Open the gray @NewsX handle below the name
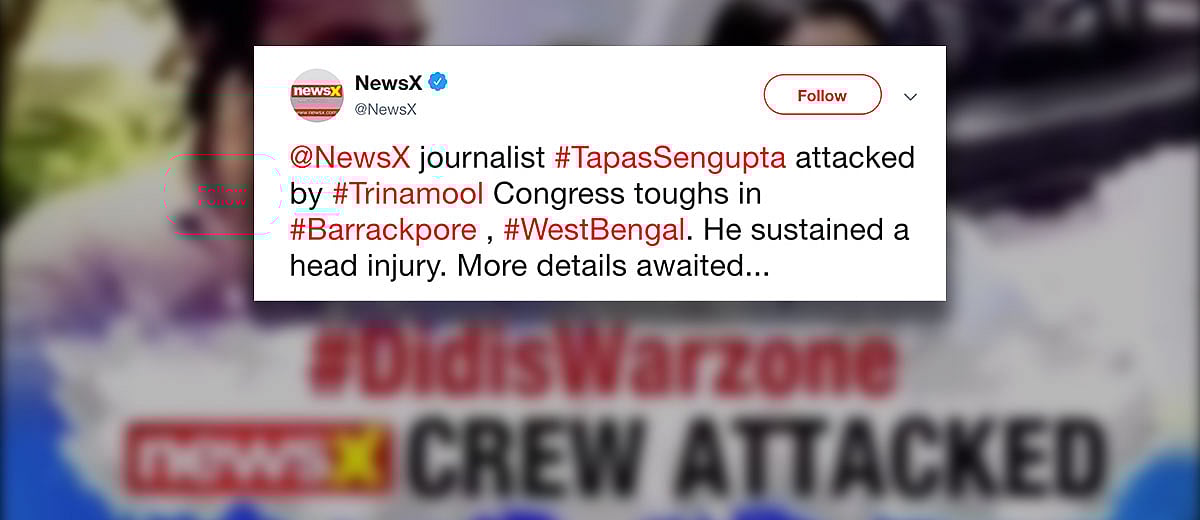This screenshot has width=1200, height=520. pyautogui.click(x=386, y=110)
